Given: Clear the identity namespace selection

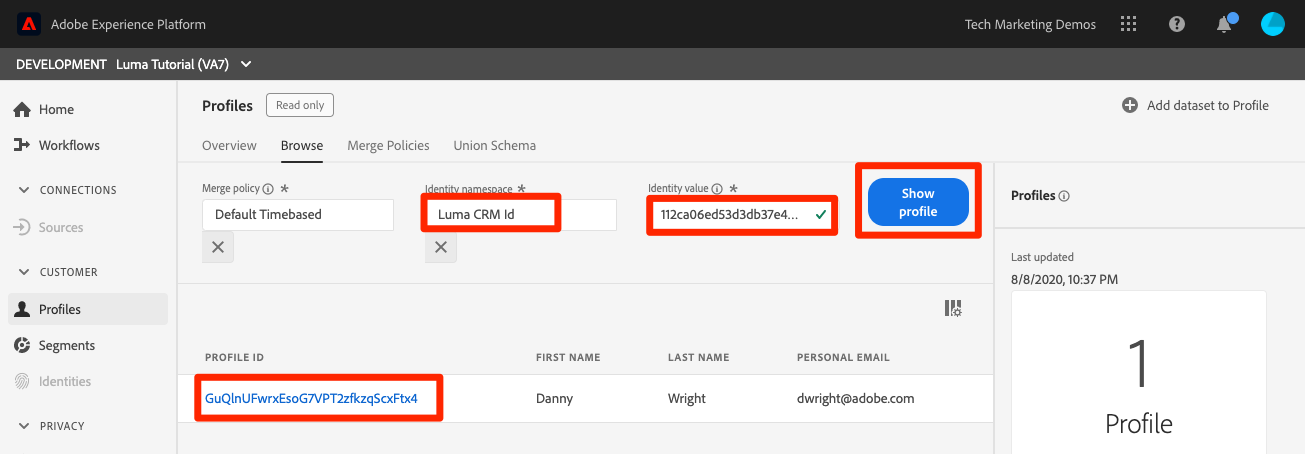Looking at the screenshot, I should point(441,247).
